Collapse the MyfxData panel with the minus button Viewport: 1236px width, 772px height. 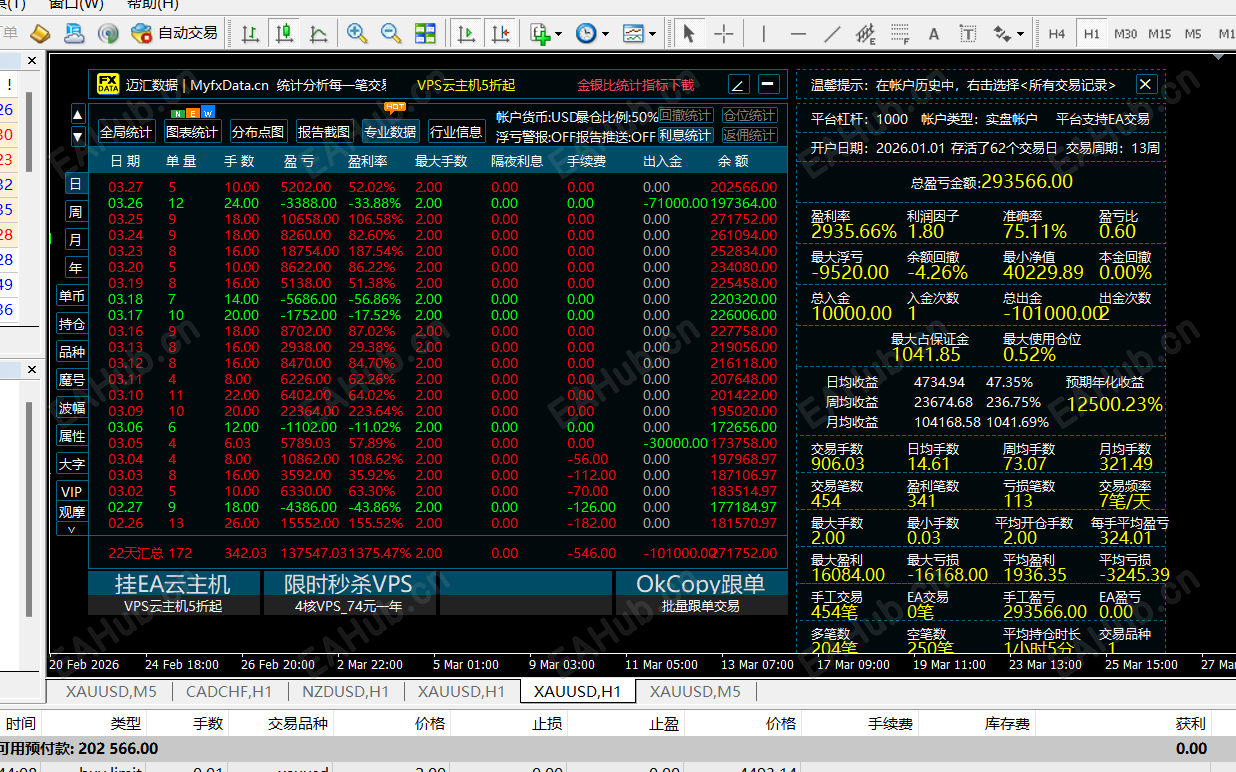(768, 84)
